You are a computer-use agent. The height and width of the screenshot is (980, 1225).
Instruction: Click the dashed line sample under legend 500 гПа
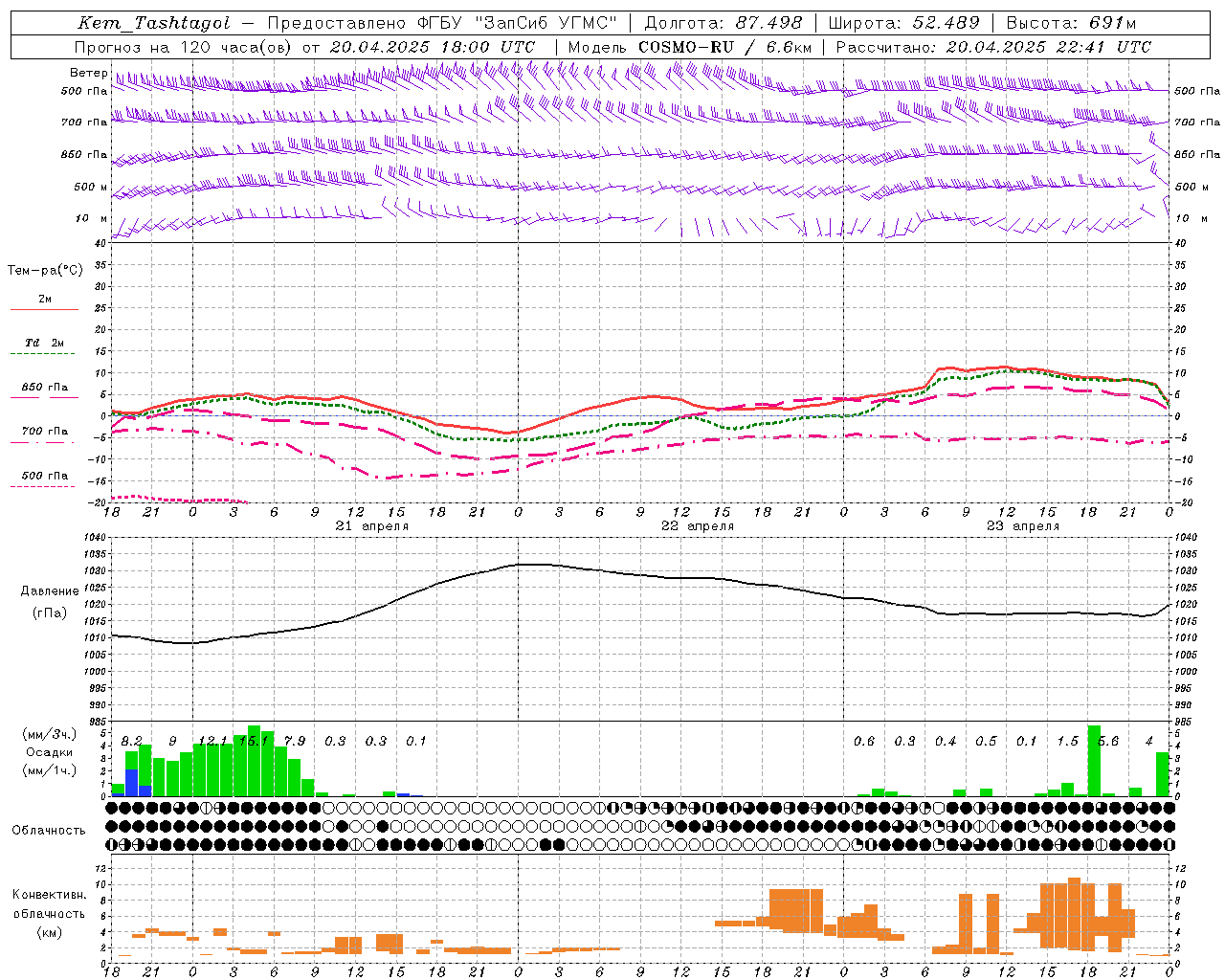tap(42, 487)
